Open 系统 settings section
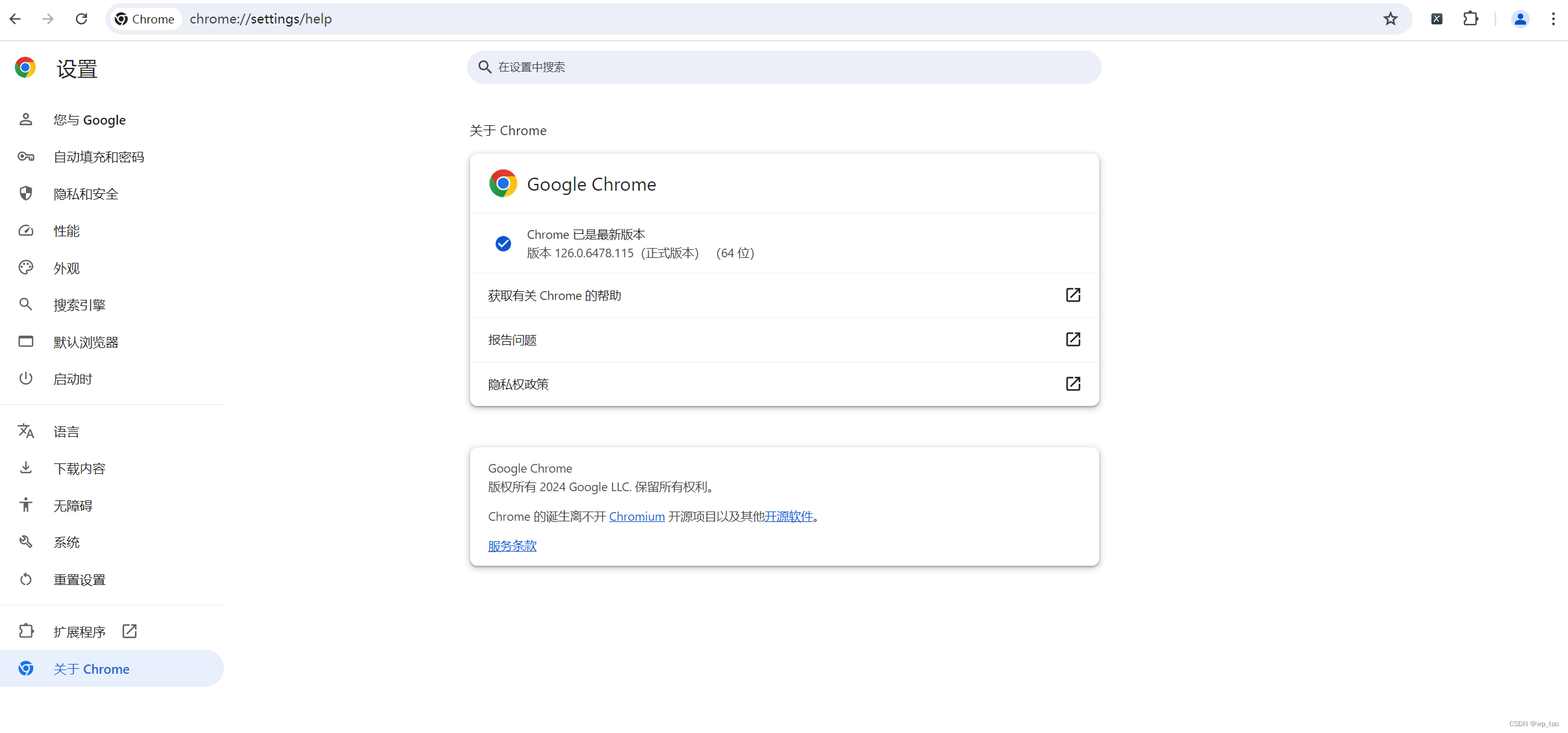The width and height of the screenshot is (1568, 733). (112, 542)
